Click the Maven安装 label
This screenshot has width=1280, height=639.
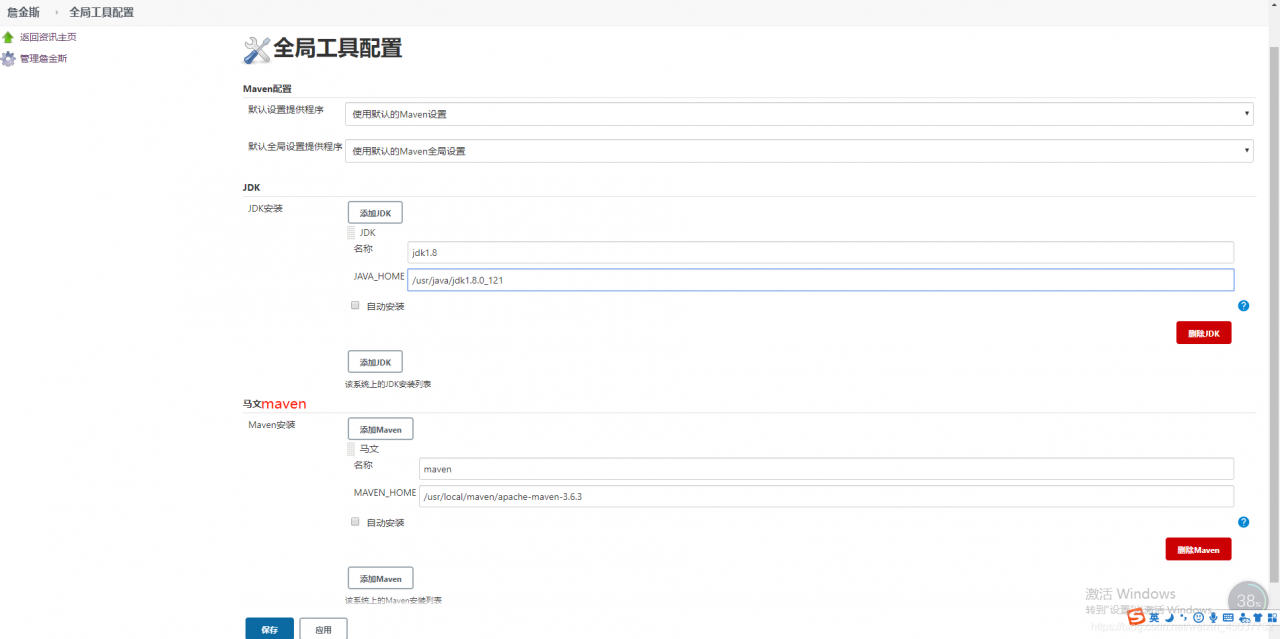click(x=271, y=425)
